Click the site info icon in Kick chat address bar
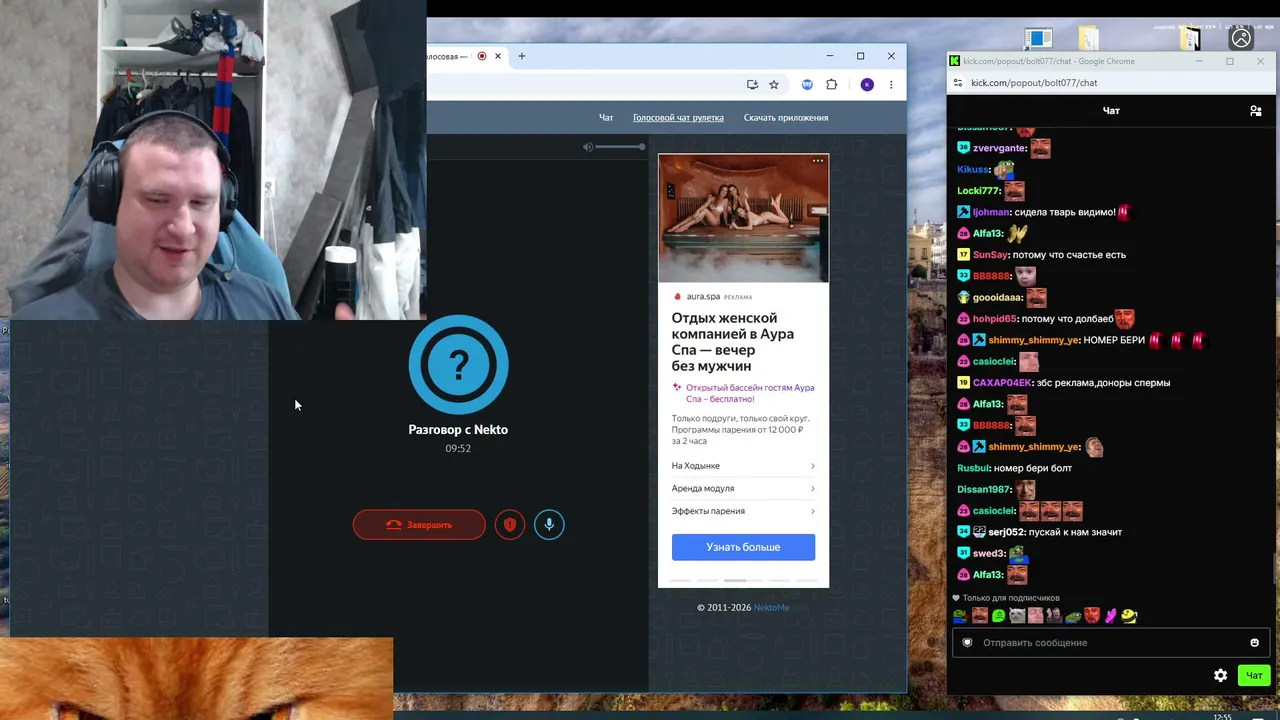 958,83
